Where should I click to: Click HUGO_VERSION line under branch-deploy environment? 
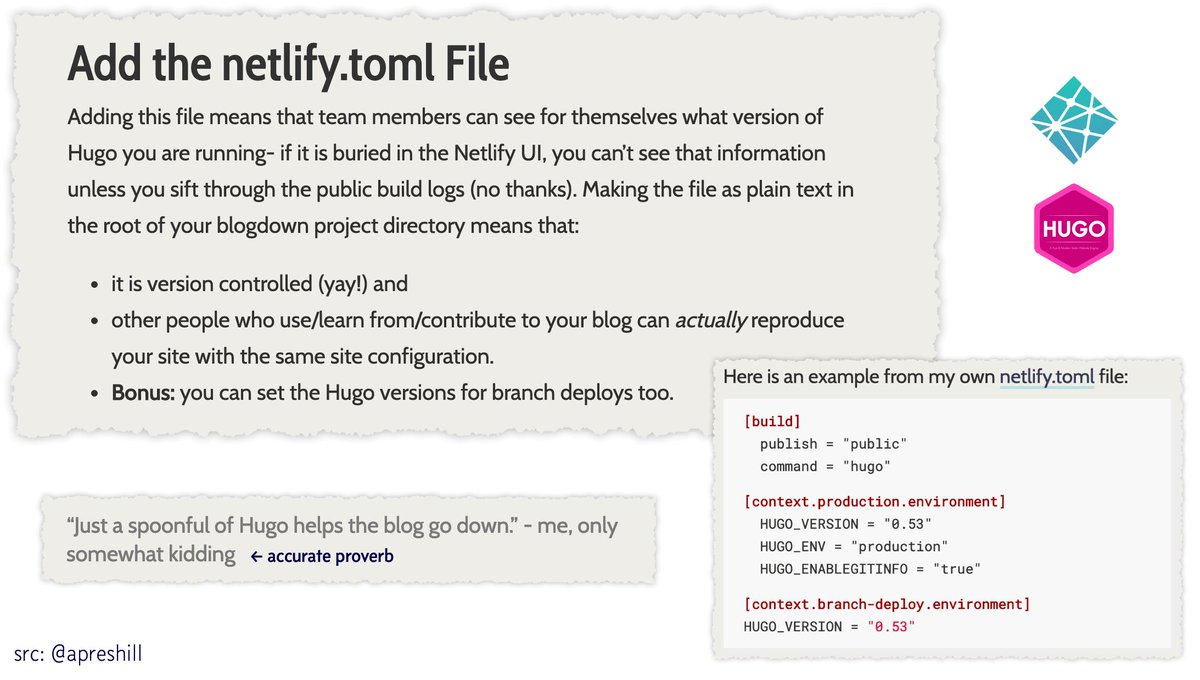(830, 626)
